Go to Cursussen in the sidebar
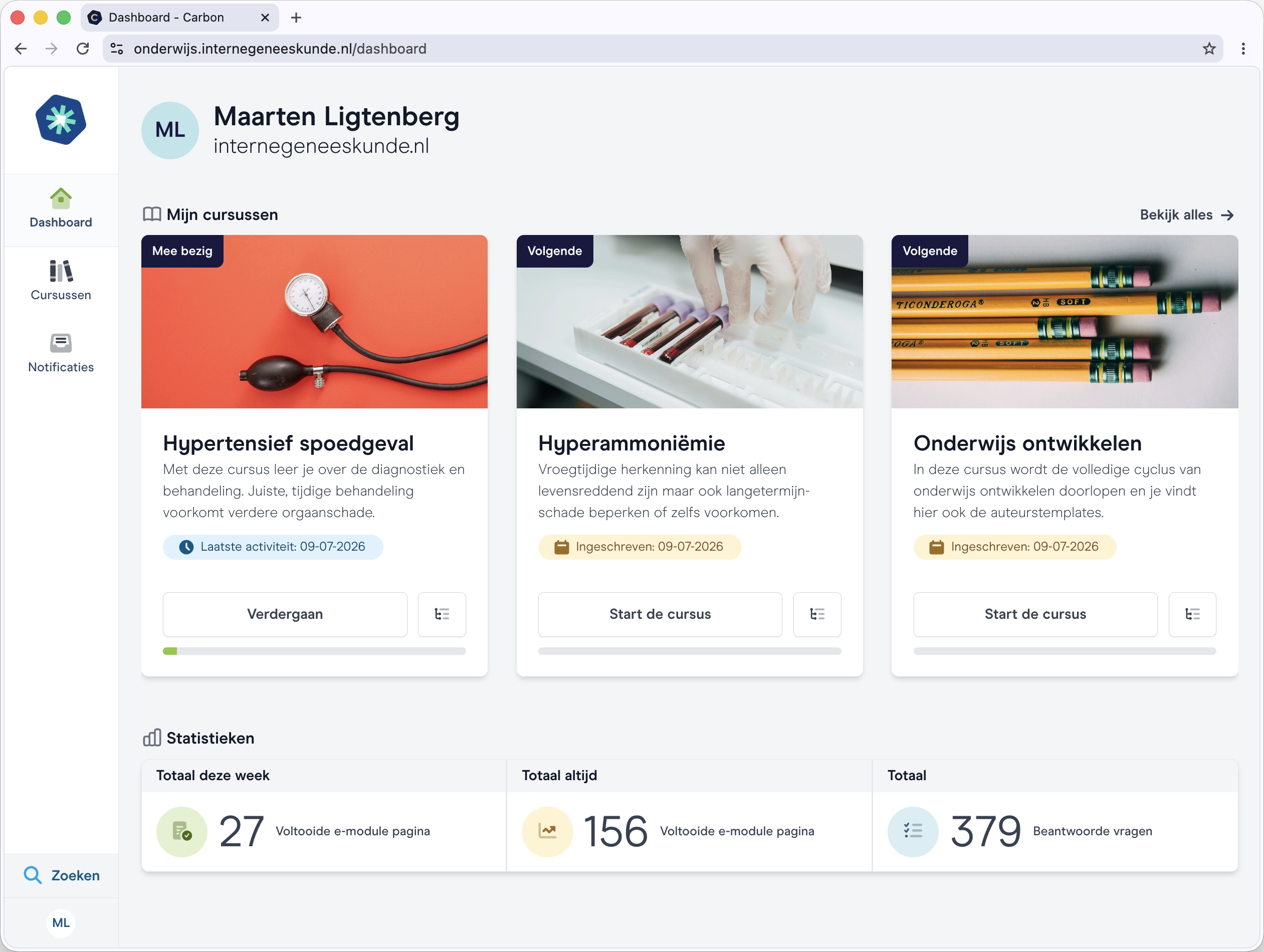 pos(61,281)
